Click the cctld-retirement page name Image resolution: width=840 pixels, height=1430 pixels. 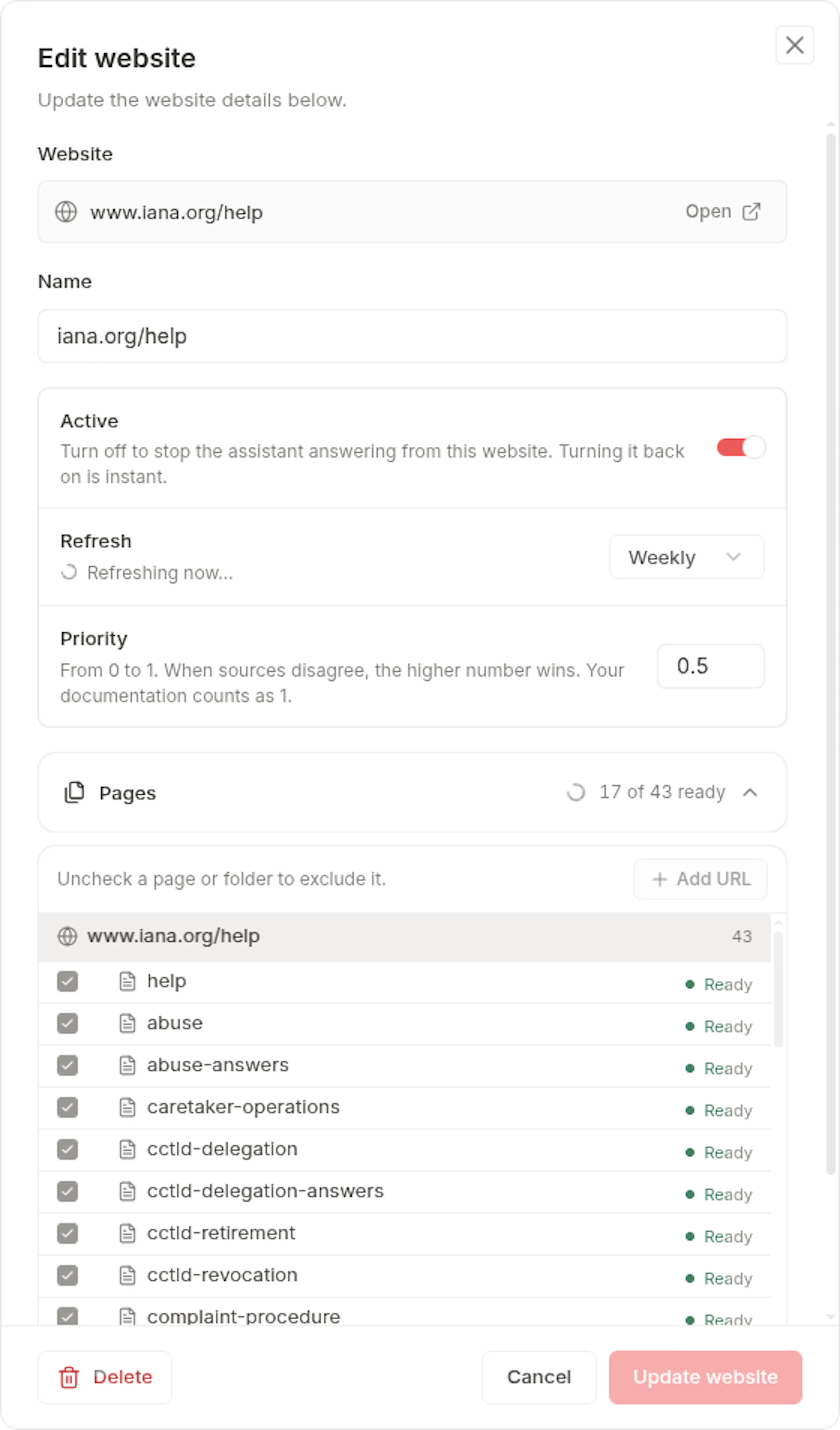click(x=221, y=1233)
